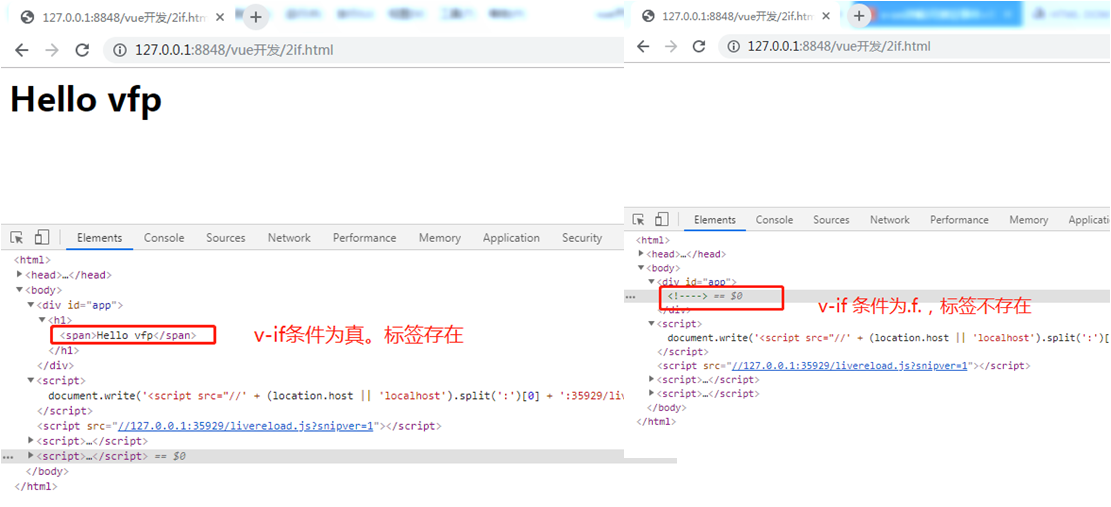Open Security tab in left DevTools
Viewport: 1111px width, 507px height.
coord(582,238)
